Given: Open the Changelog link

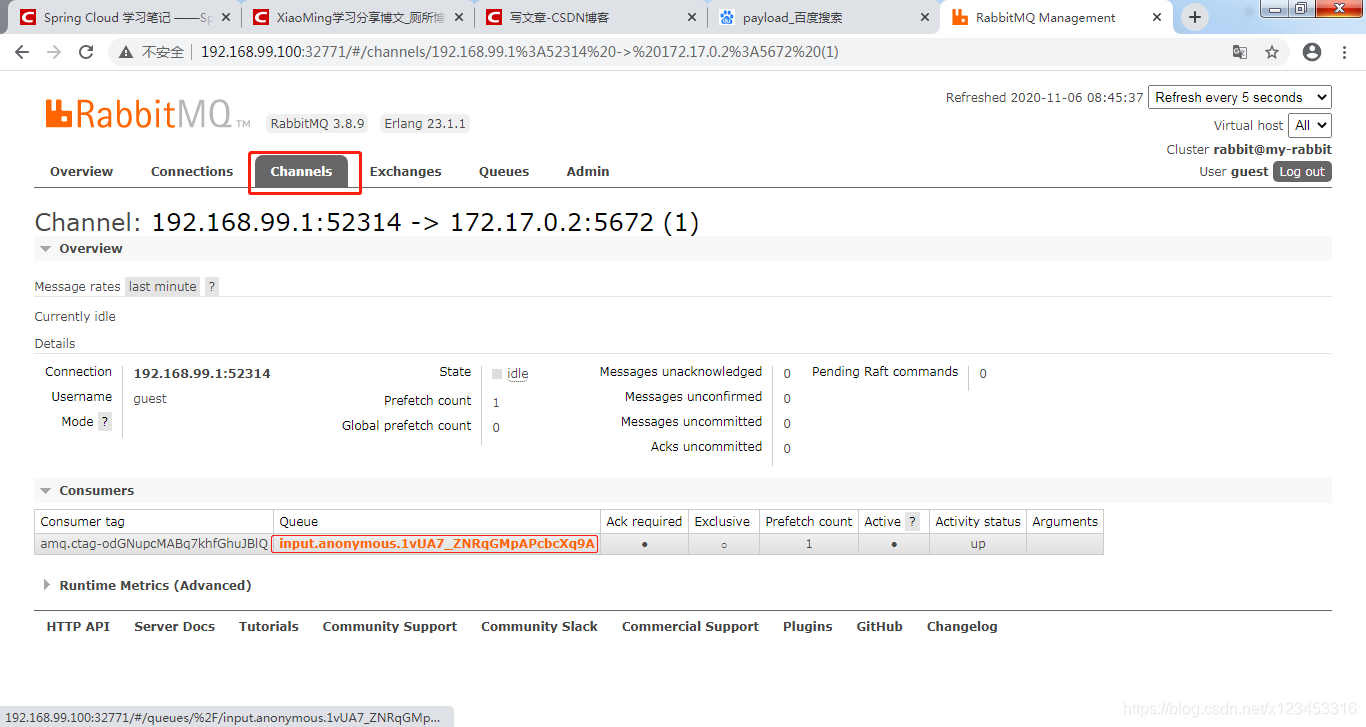Looking at the screenshot, I should [962, 626].
